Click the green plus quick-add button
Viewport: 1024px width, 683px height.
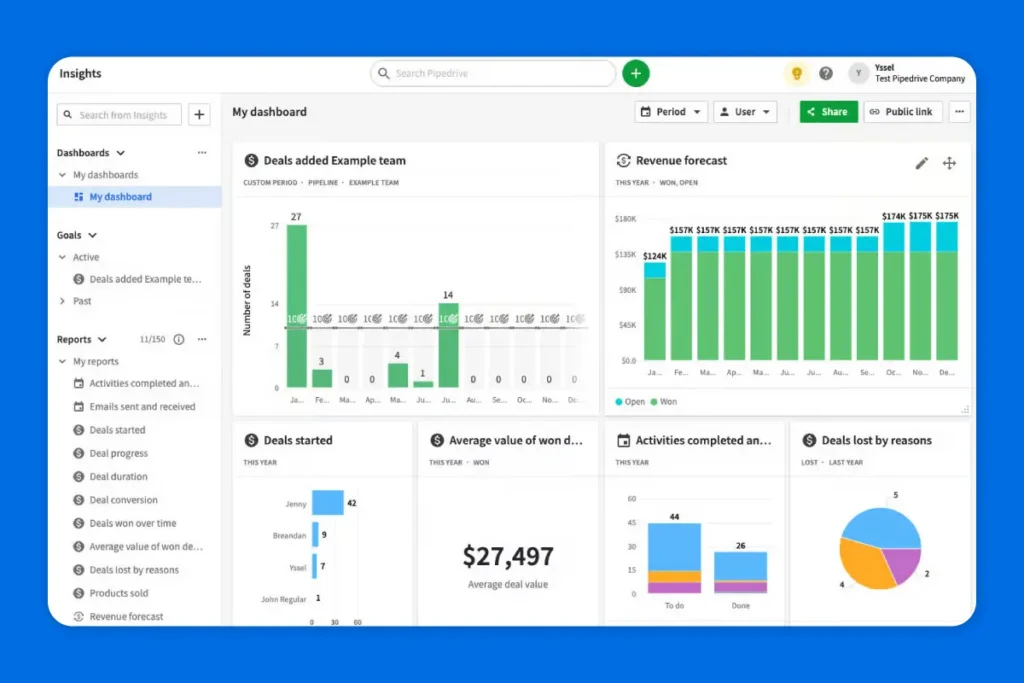point(635,73)
